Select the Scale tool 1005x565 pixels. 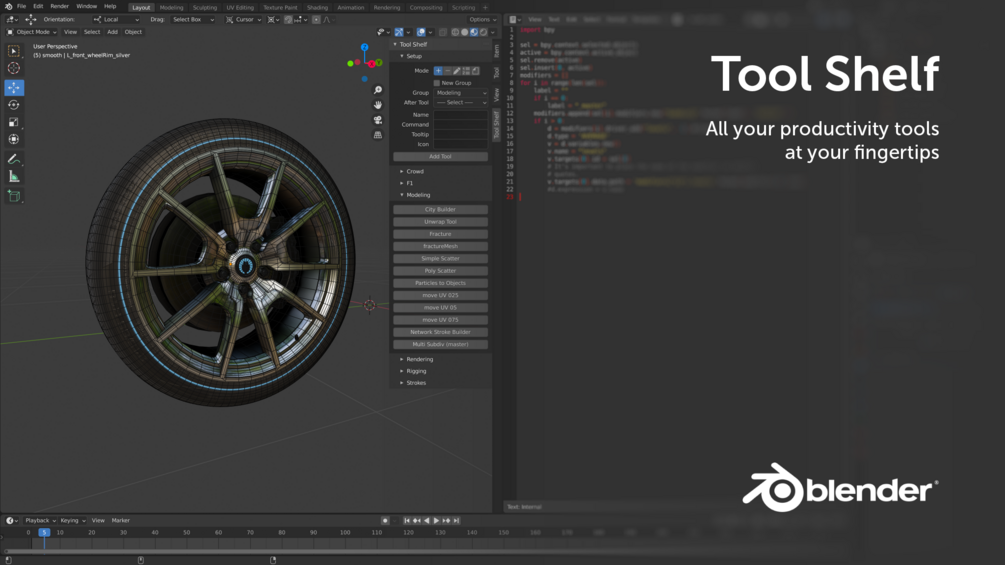(13, 122)
